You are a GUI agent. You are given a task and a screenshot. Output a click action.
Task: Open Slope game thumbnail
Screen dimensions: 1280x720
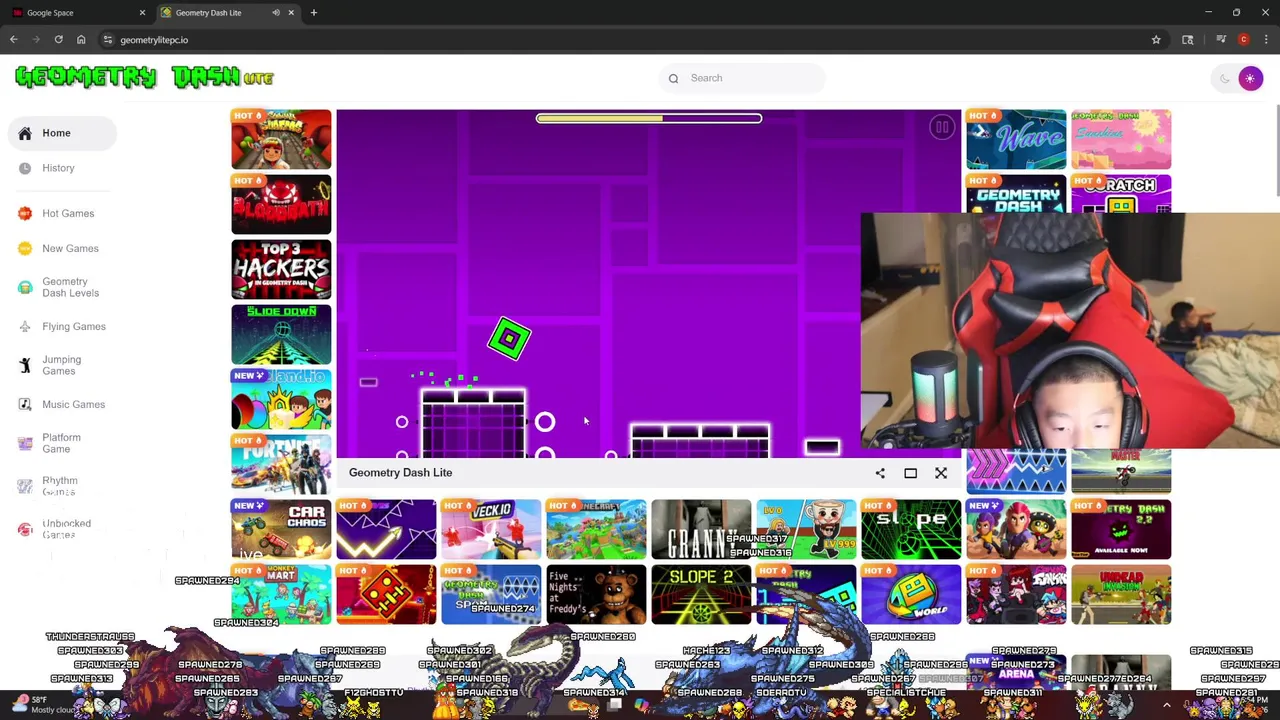(911, 529)
